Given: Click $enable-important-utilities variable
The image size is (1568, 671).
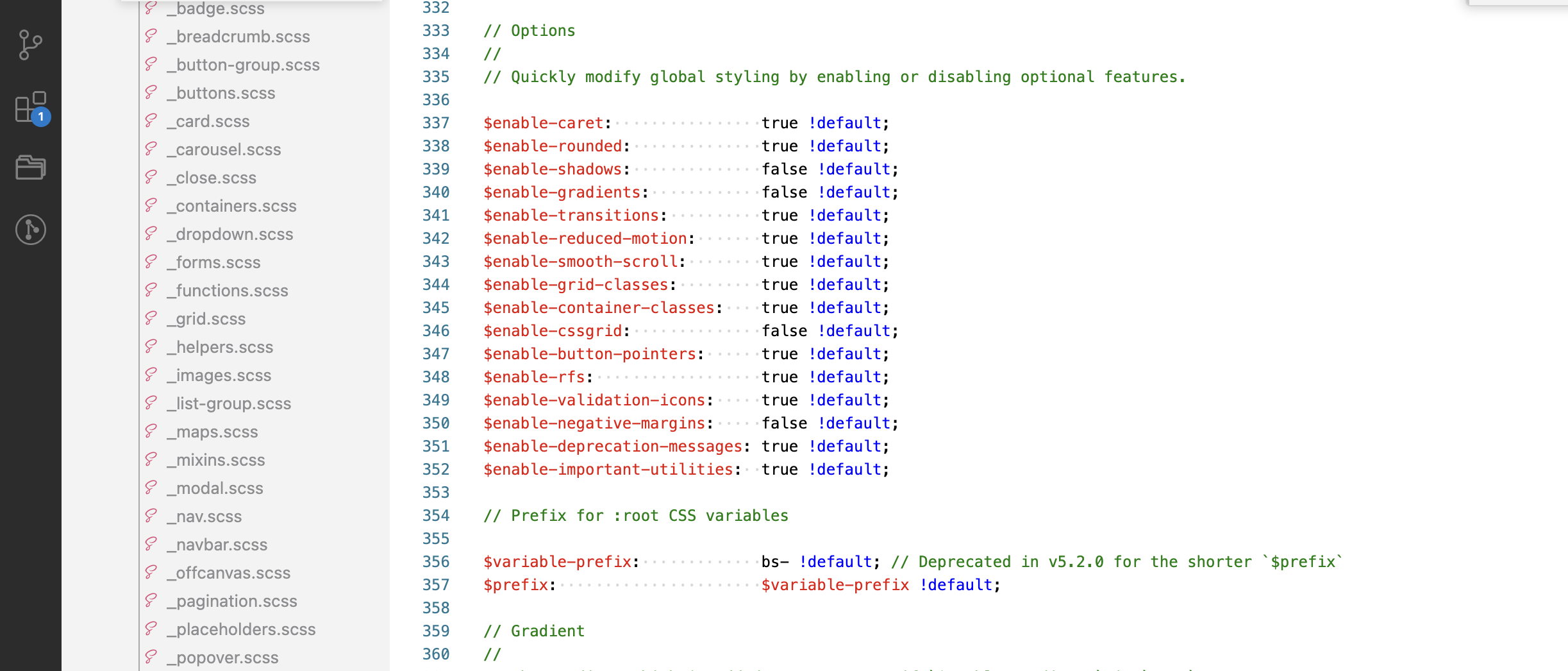Looking at the screenshot, I should coord(608,469).
